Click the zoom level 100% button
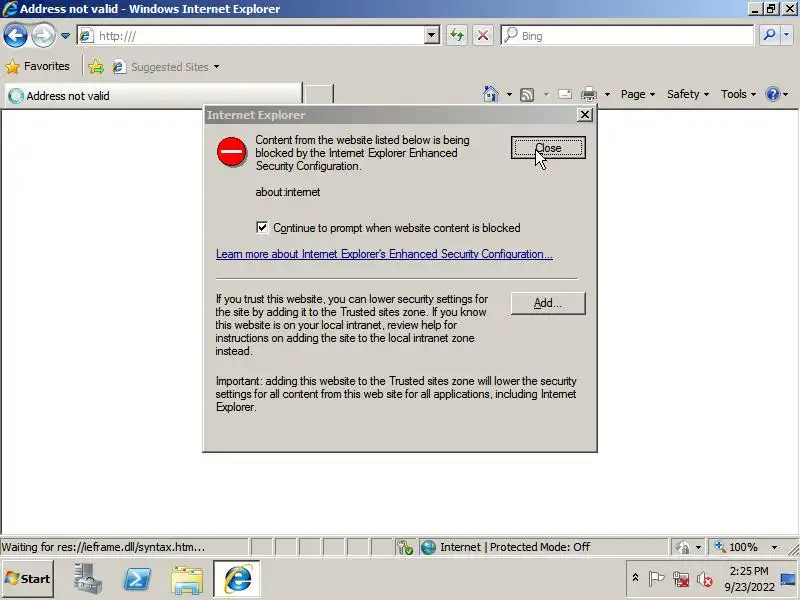The height and width of the screenshot is (600, 800). point(738,547)
